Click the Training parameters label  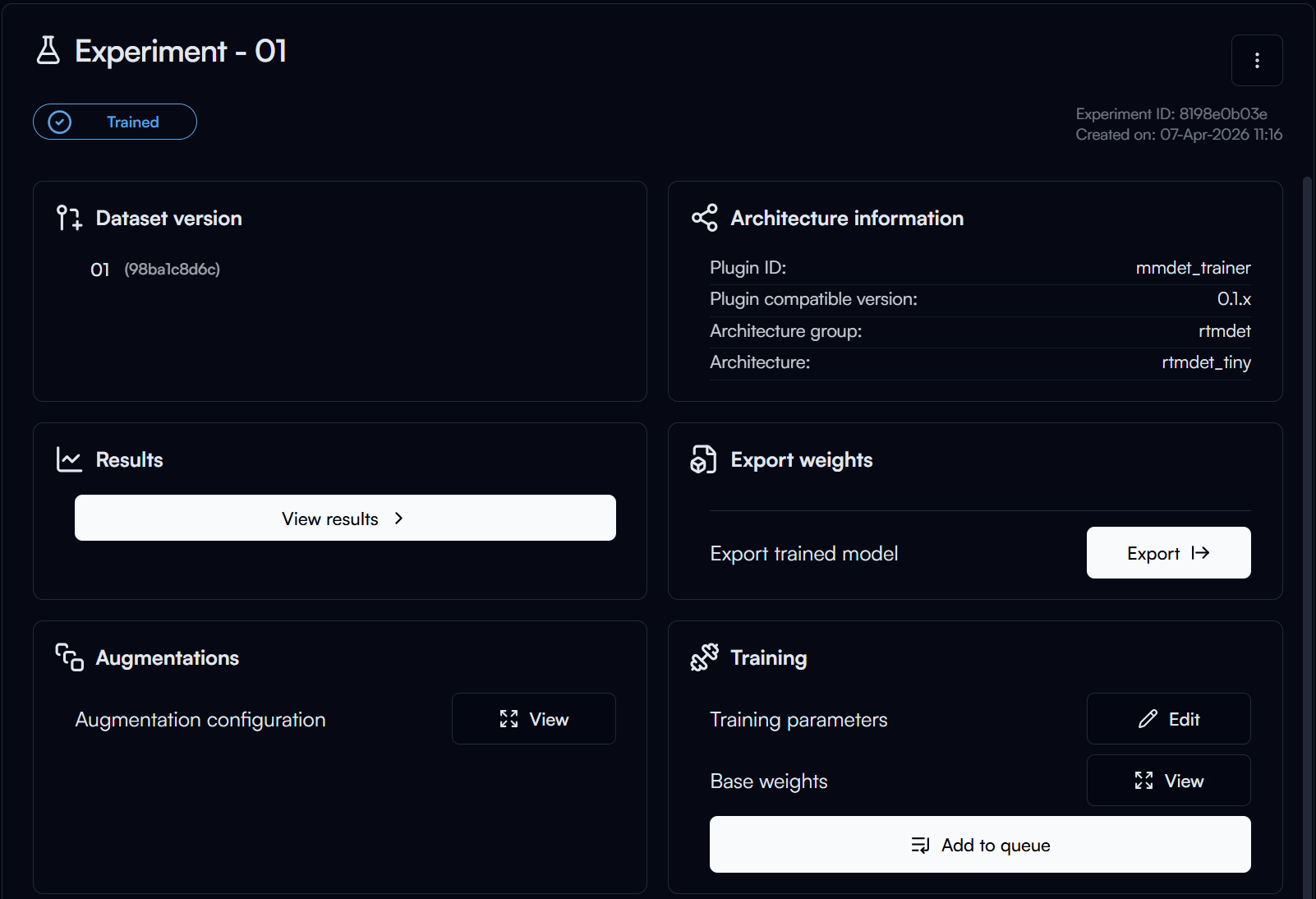(798, 720)
